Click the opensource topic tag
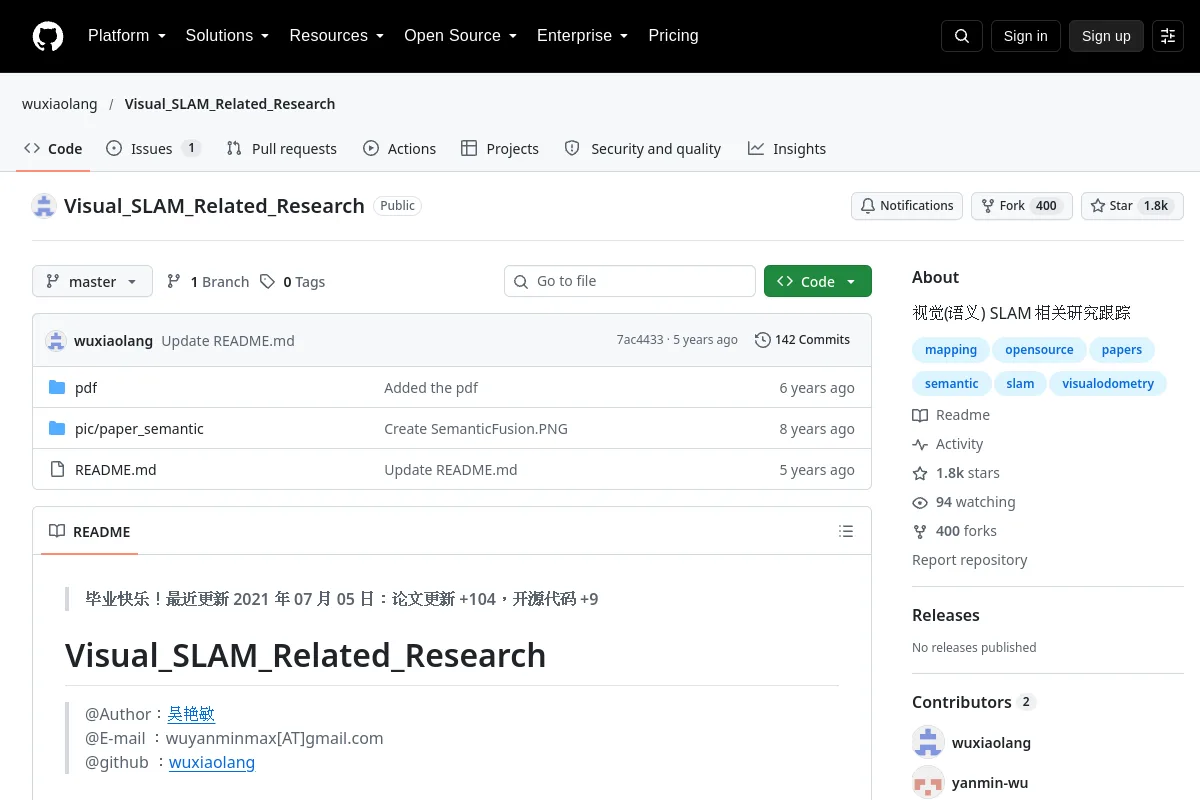This screenshot has width=1200, height=800. [1039, 350]
